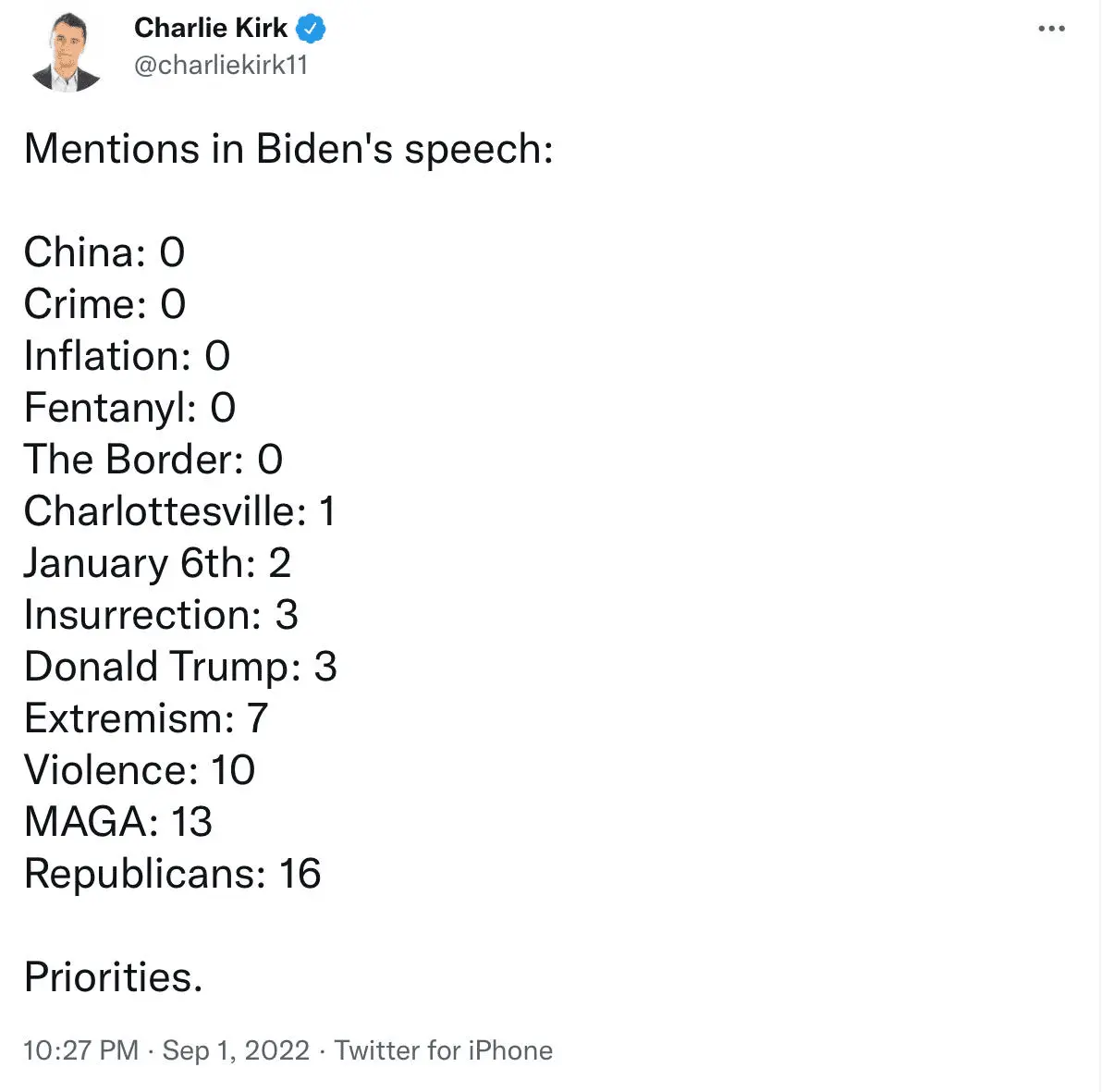This screenshot has width=1102, height=1092.
Task: Click the 'Mentions in Biden's speech:' line
Action: coord(288,149)
